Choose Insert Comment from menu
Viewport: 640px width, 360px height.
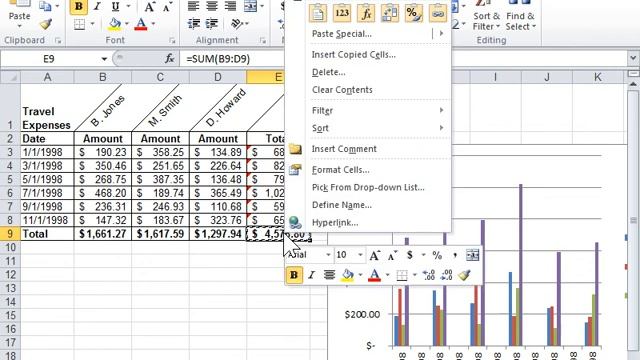pos(344,149)
